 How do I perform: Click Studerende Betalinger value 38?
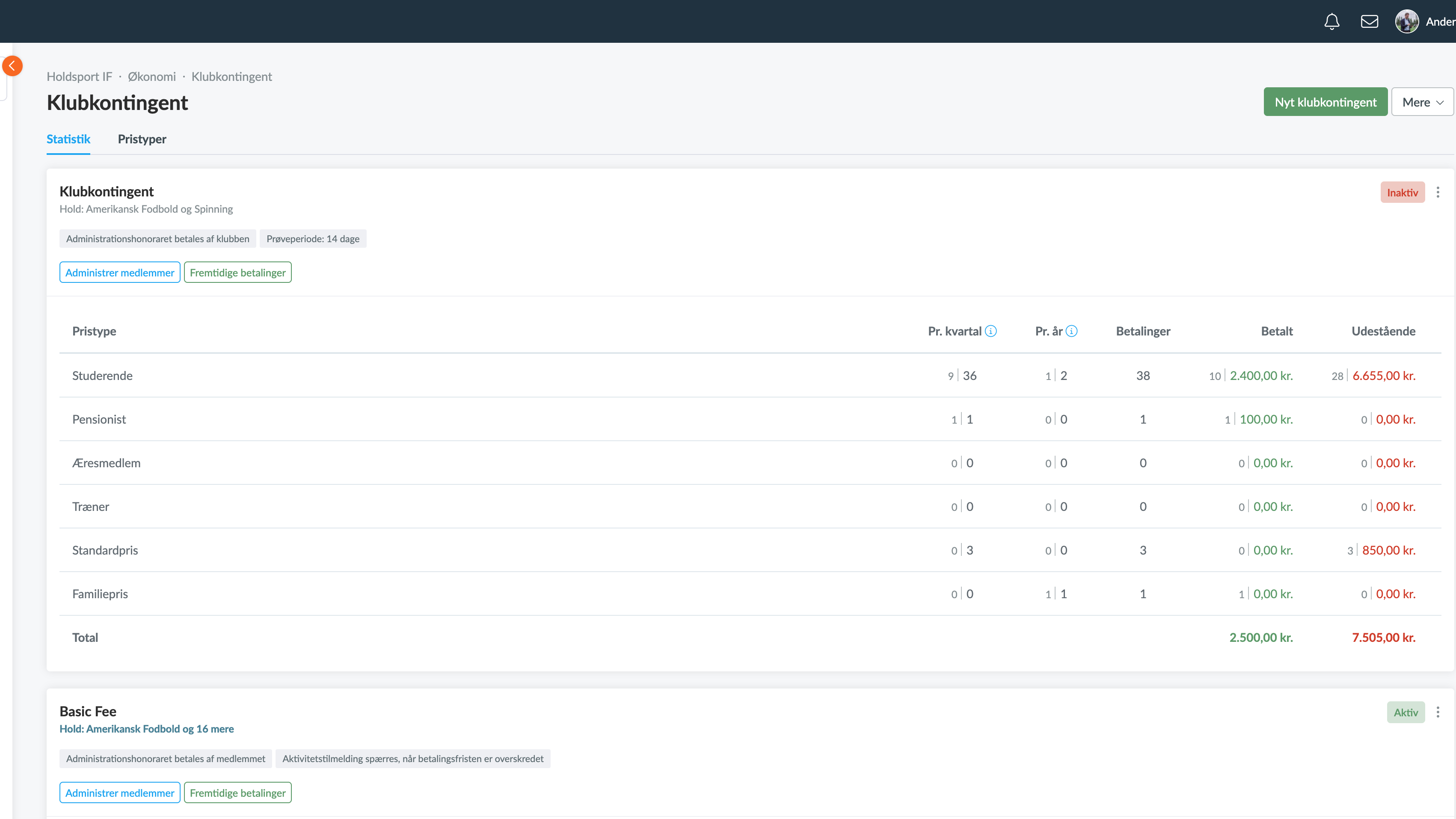click(x=1143, y=375)
